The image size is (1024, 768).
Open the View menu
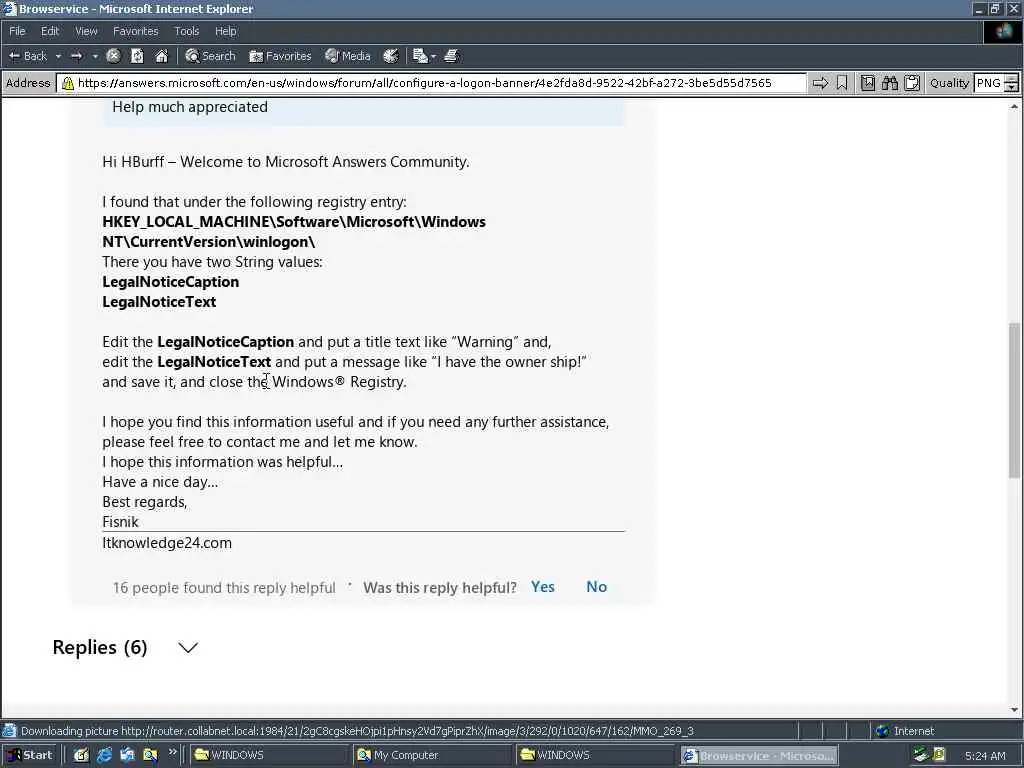pyautogui.click(x=86, y=31)
